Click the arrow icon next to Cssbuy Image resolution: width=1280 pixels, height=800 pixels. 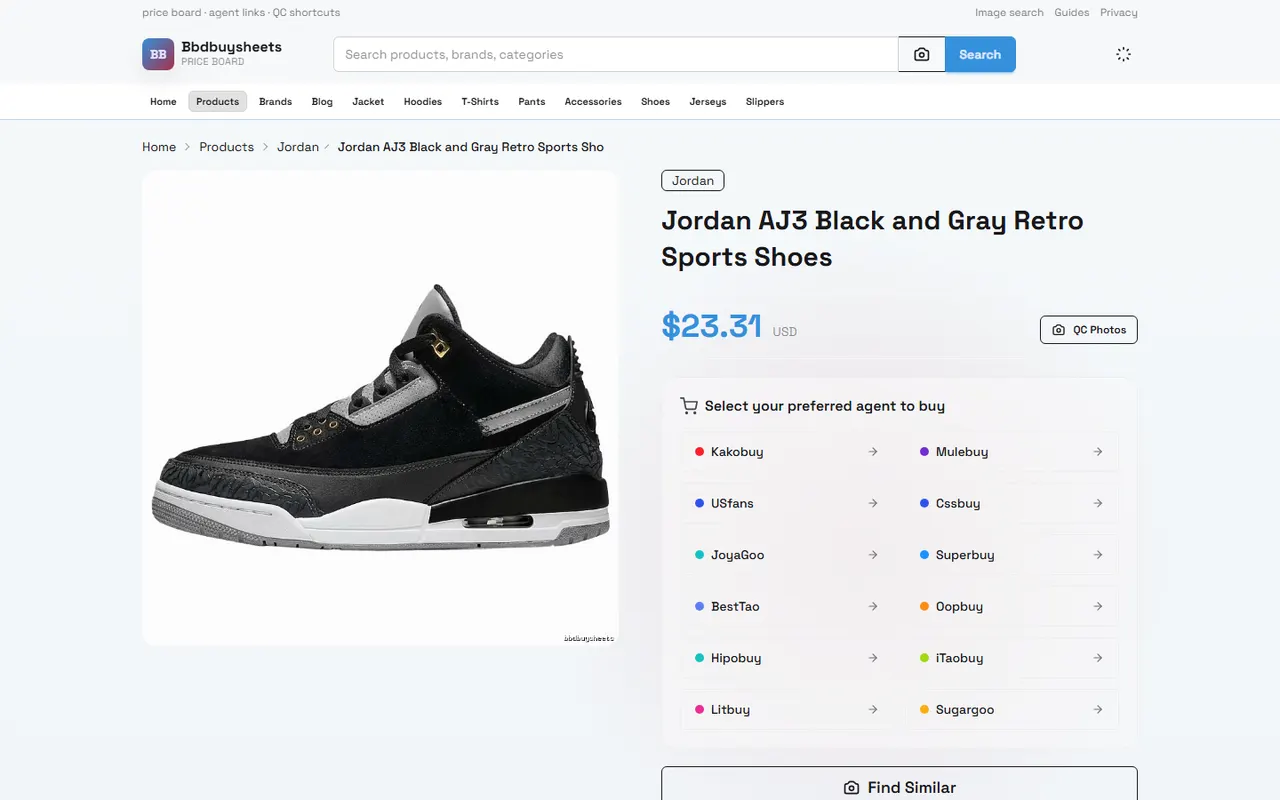tap(1098, 503)
